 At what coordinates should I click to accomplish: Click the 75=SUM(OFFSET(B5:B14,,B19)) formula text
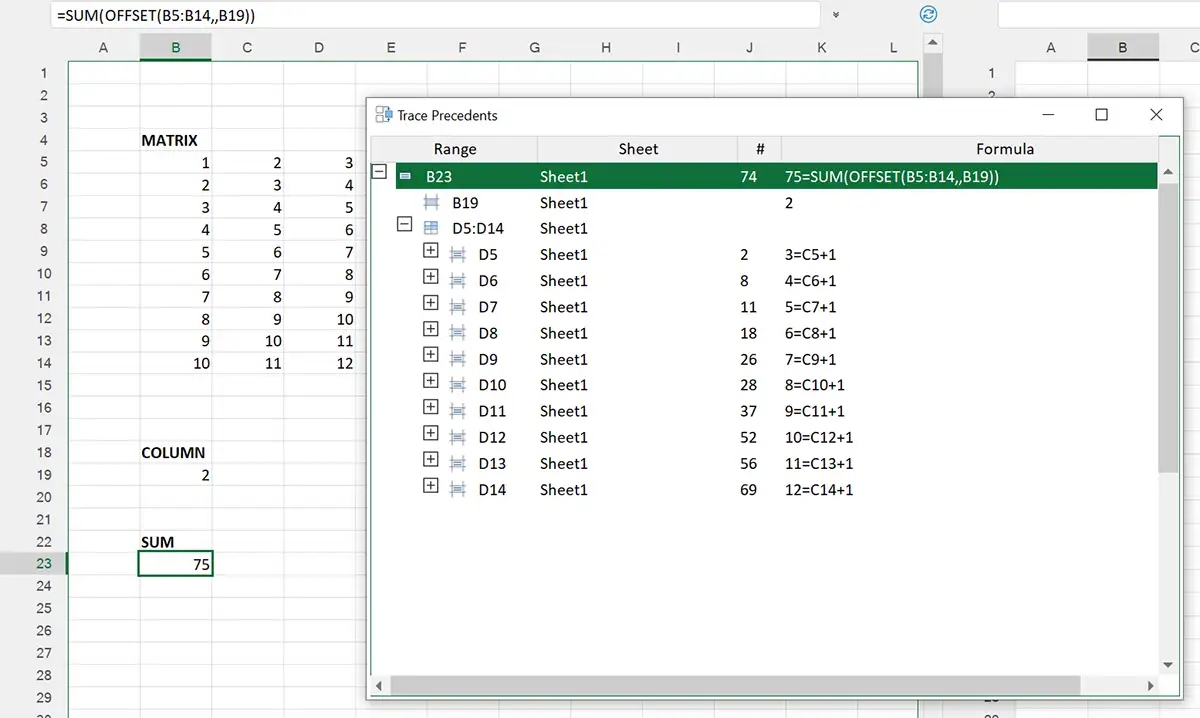tap(892, 177)
